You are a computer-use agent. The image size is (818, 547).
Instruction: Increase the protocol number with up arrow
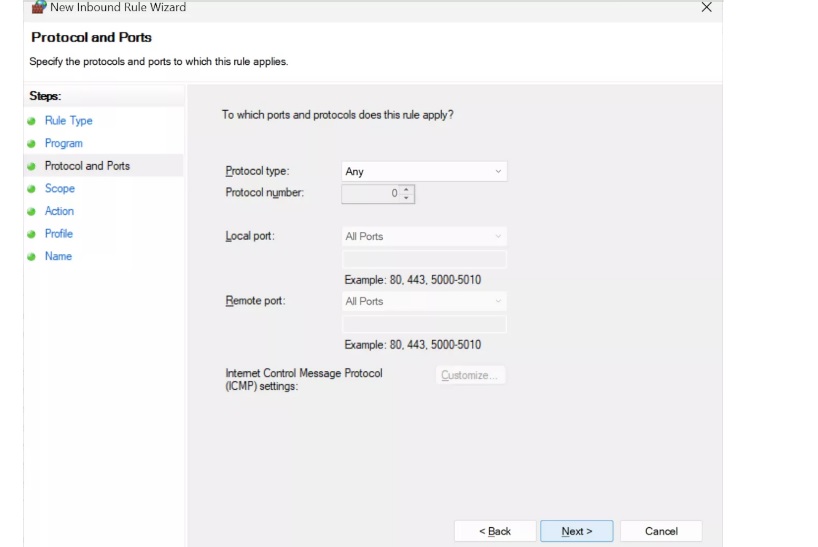[406, 189]
